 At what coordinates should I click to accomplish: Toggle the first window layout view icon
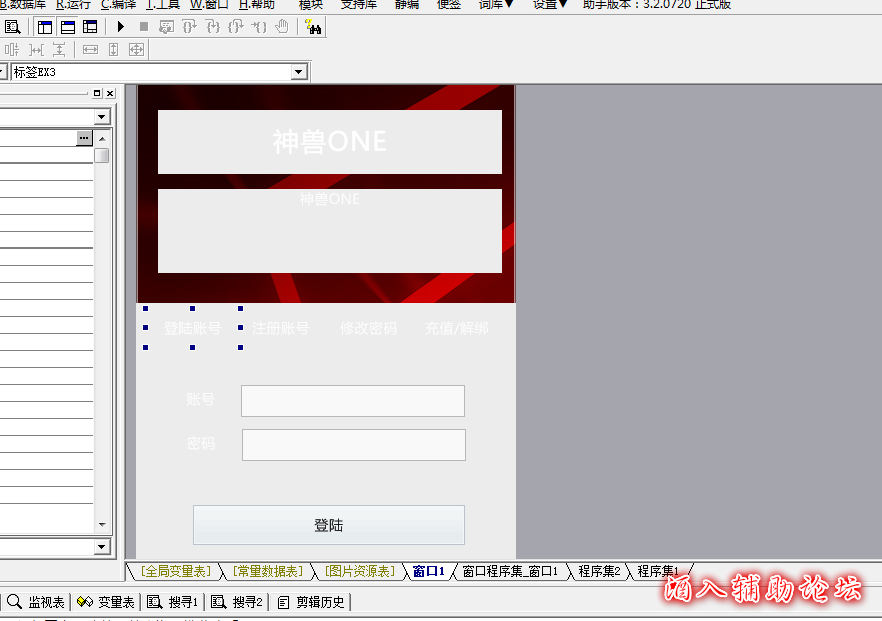click(x=45, y=27)
